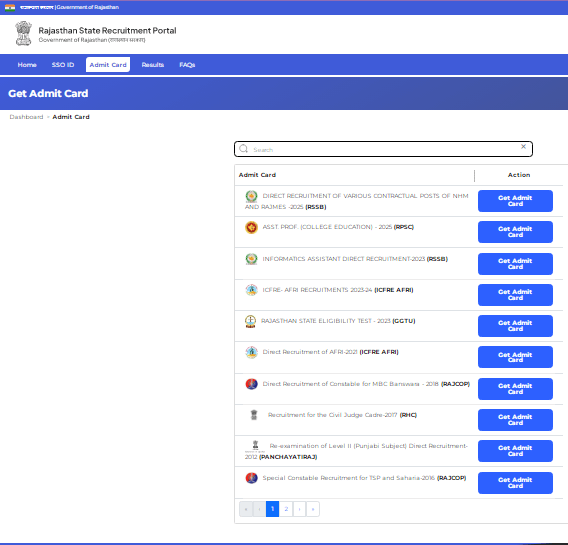Click first page double-arrow in pagination
The height and width of the screenshot is (545, 568).
coord(246,509)
